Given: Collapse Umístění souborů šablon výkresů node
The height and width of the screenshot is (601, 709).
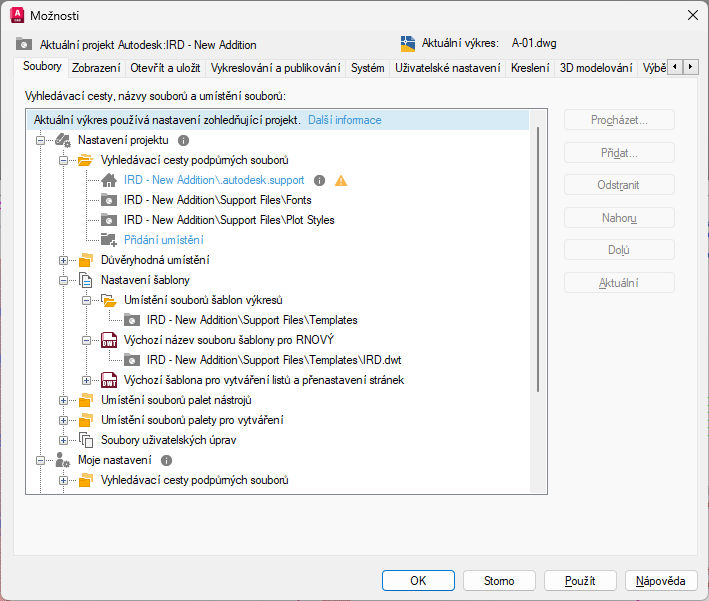Looking at the screenshot, I should pyautogui.click(x=86, y=300).
